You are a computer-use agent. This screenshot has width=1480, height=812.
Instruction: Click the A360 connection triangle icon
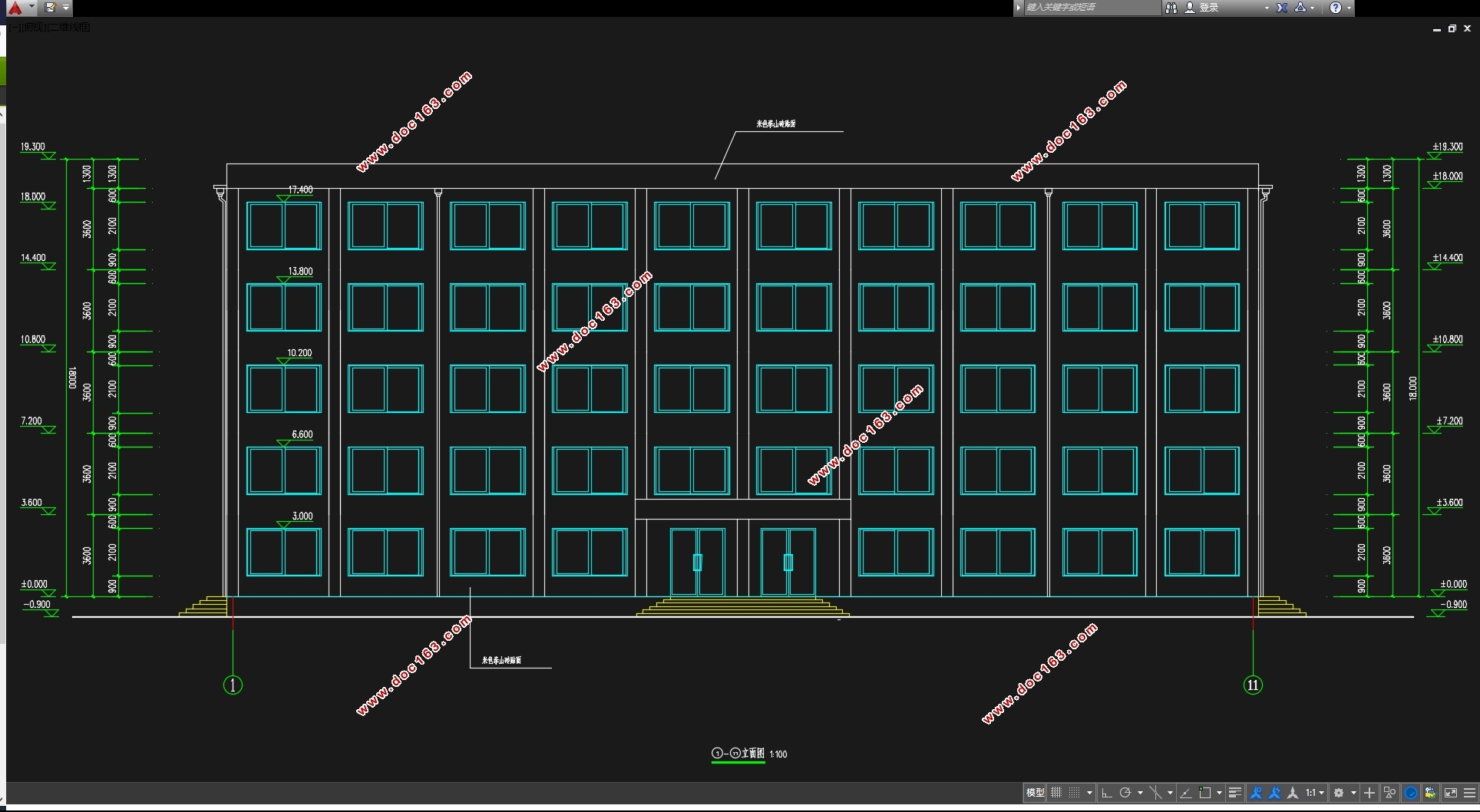point(1300,8)
